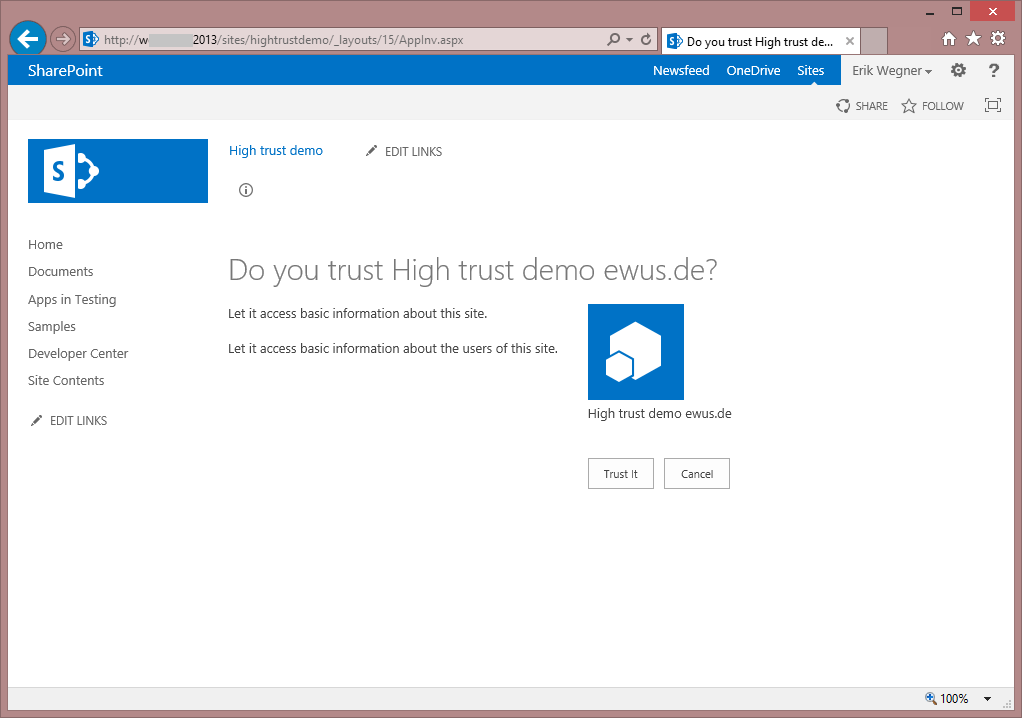
Task: Open the Site Contents navigation link
Action: (x=66, y=381)
